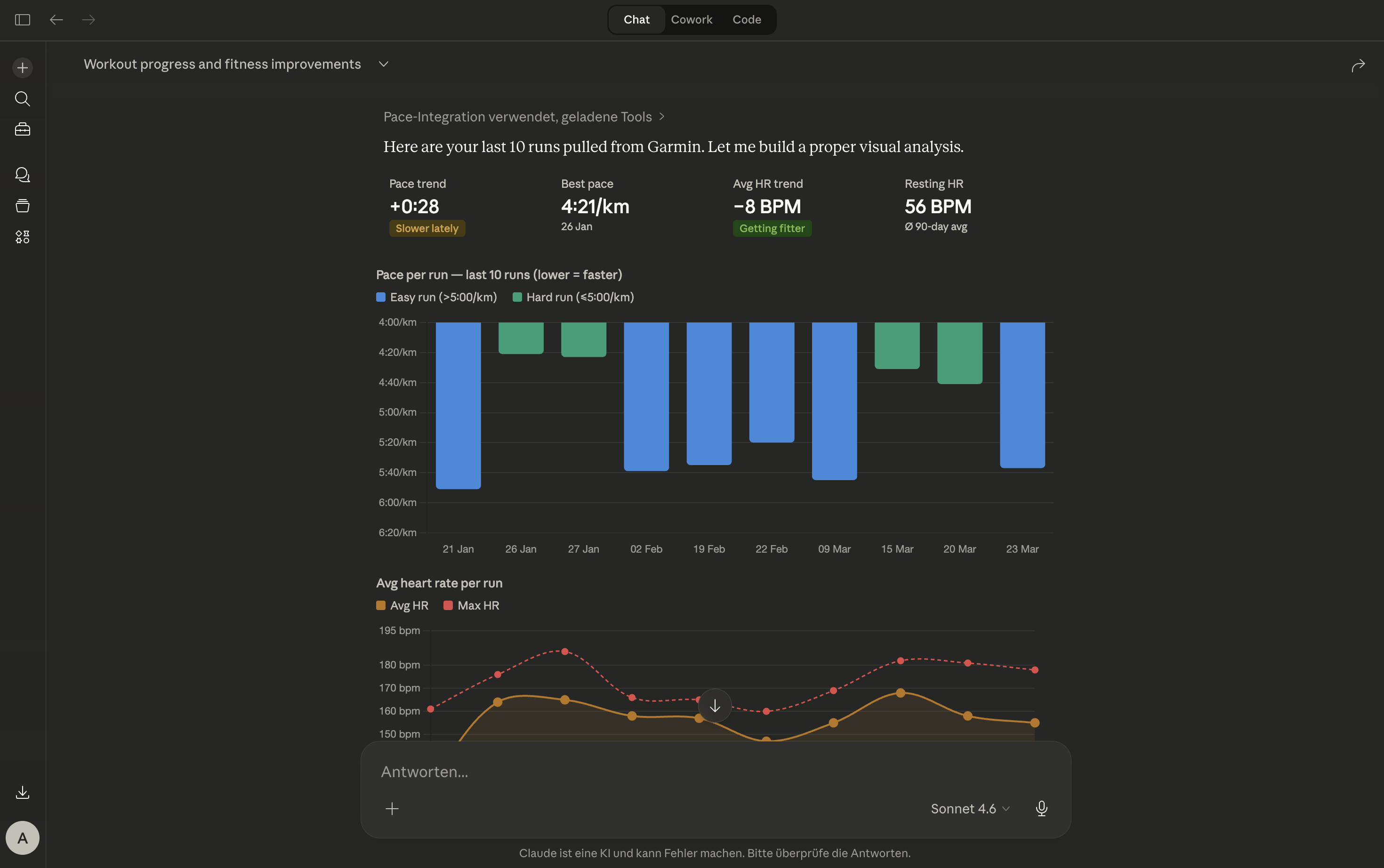
Task: Open the projects icon in sidebar
Action: (23, 206)
